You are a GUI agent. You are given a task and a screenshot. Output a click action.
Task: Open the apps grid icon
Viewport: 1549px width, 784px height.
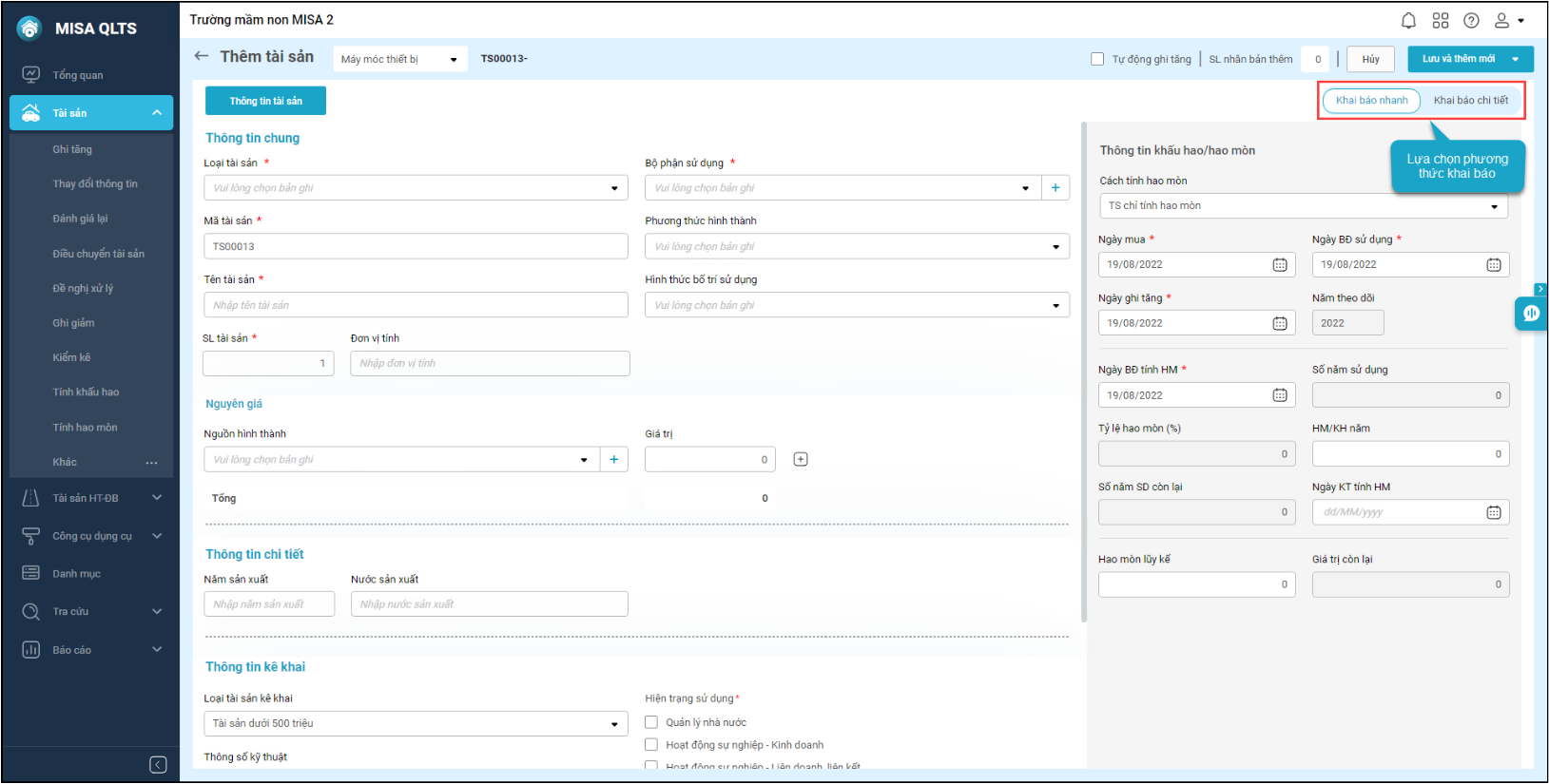[x=1441, y=20]
